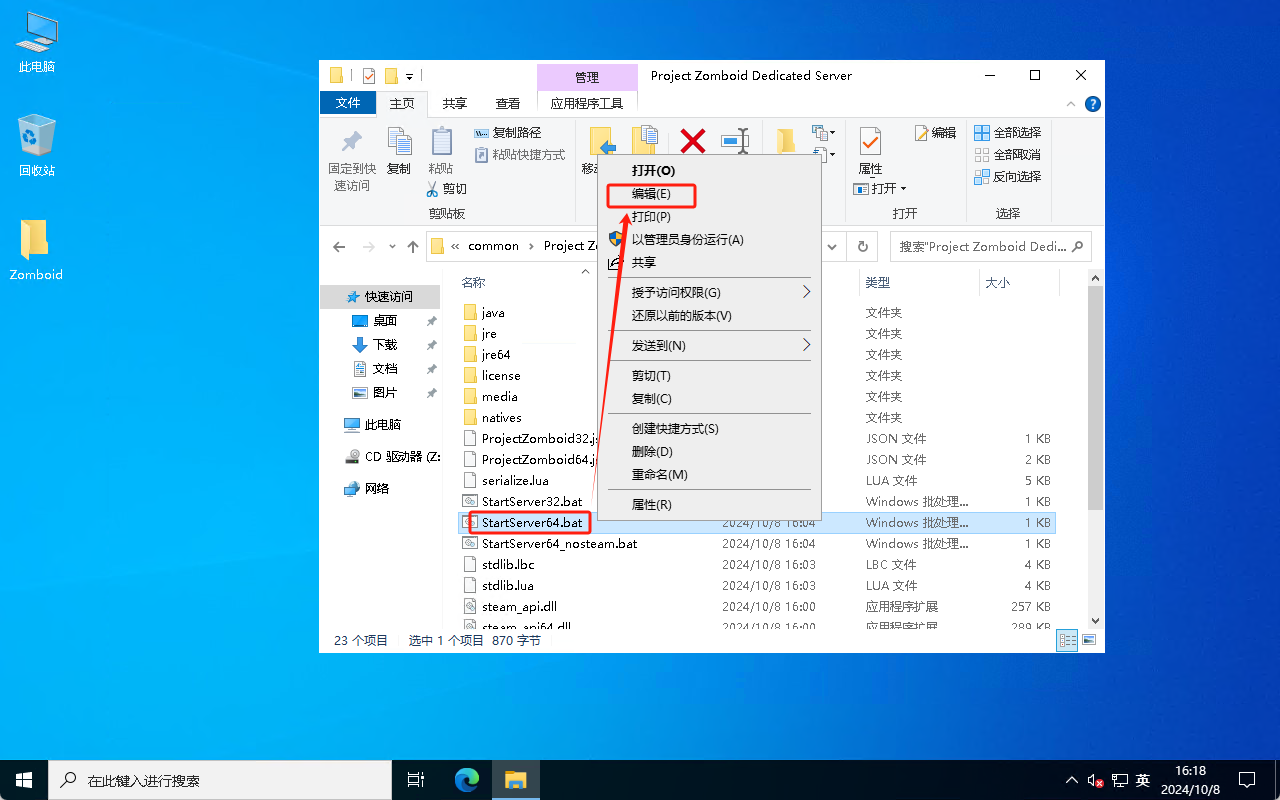Select the jre64 folder

pos(496,355)
